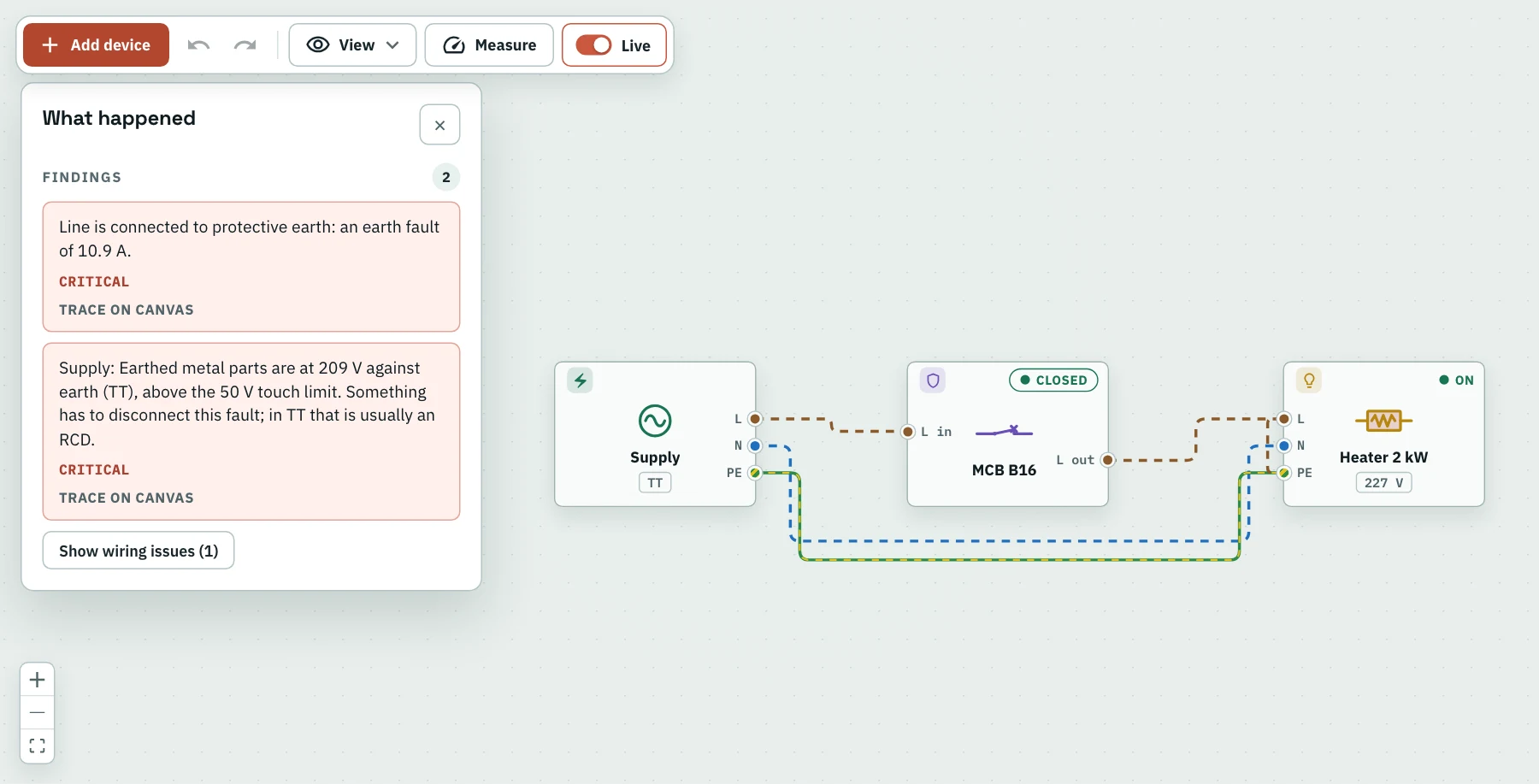Select the Heater 2 kW label
The width and height of the screenshot is (1539, 784).
(1383, 457)
